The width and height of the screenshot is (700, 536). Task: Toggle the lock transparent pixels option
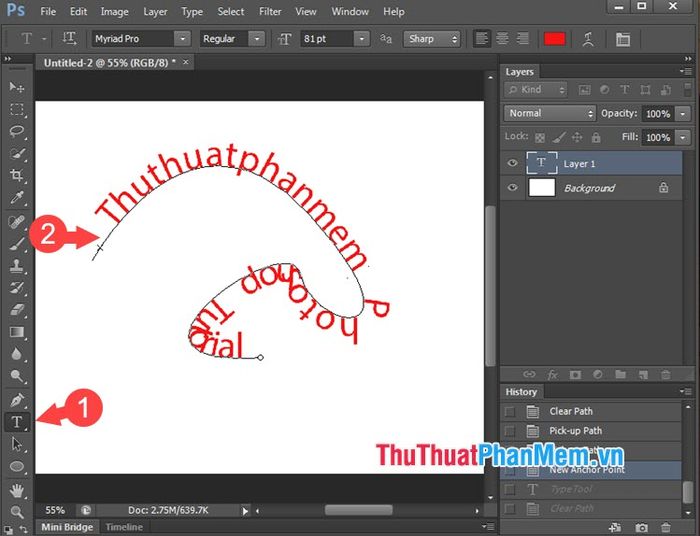pyautogui.click(x=540, y=137)
